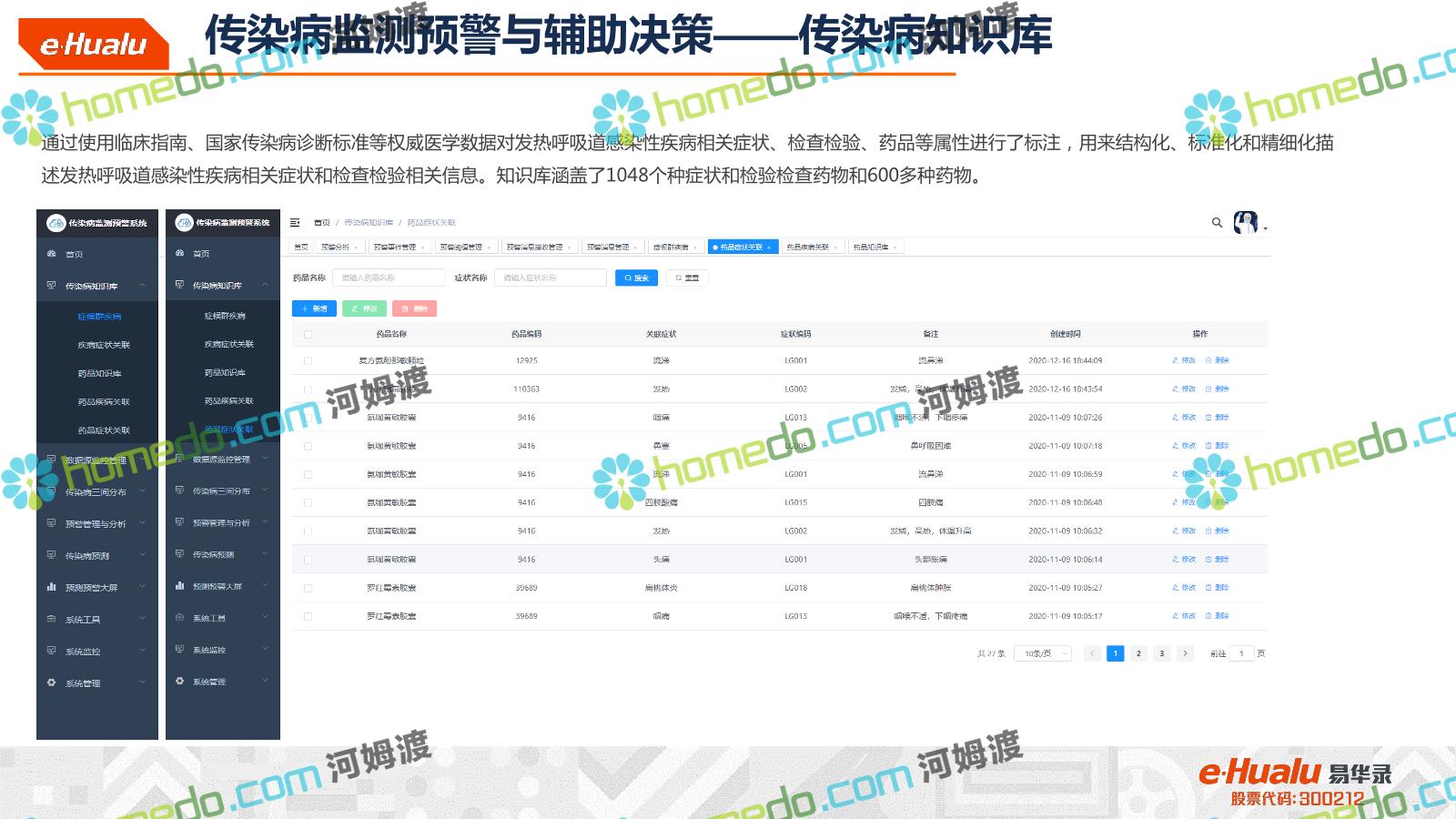The height and width of the screenshot is (819, 1456).
Task: Click the 药品名称 input field
Action: click(x=389, y=278)
